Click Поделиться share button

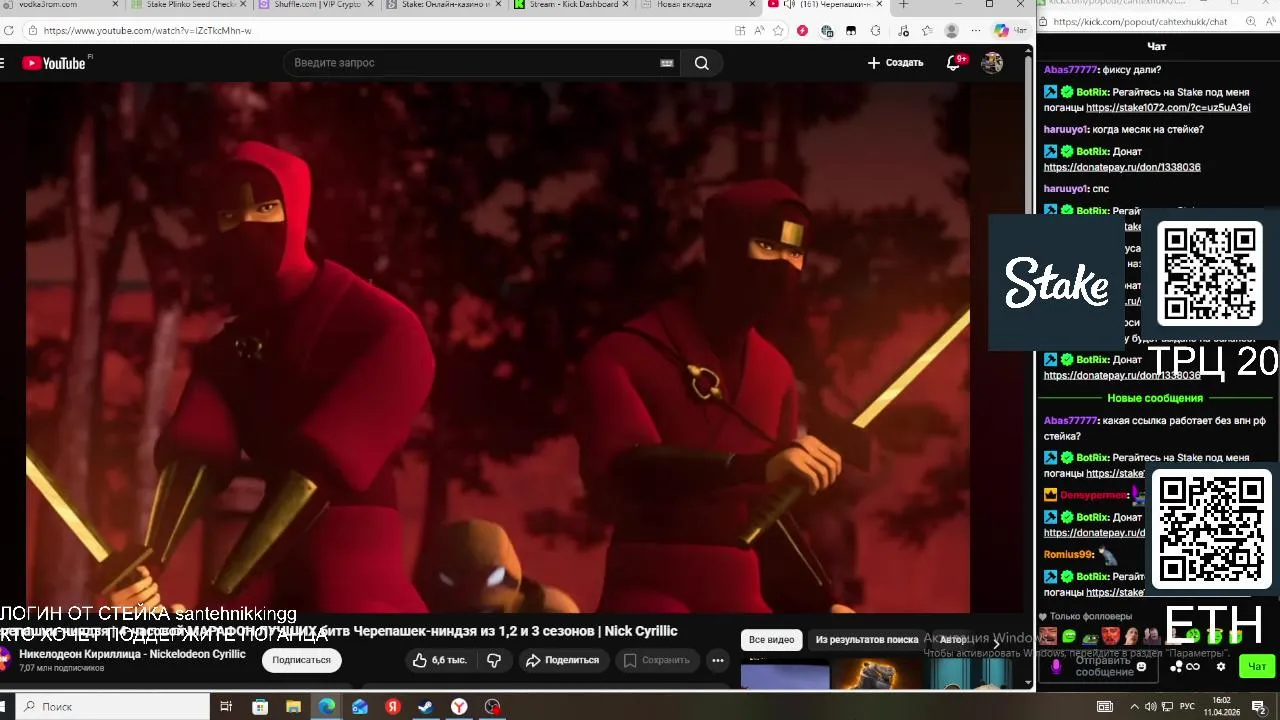click(x=563, y=660)
